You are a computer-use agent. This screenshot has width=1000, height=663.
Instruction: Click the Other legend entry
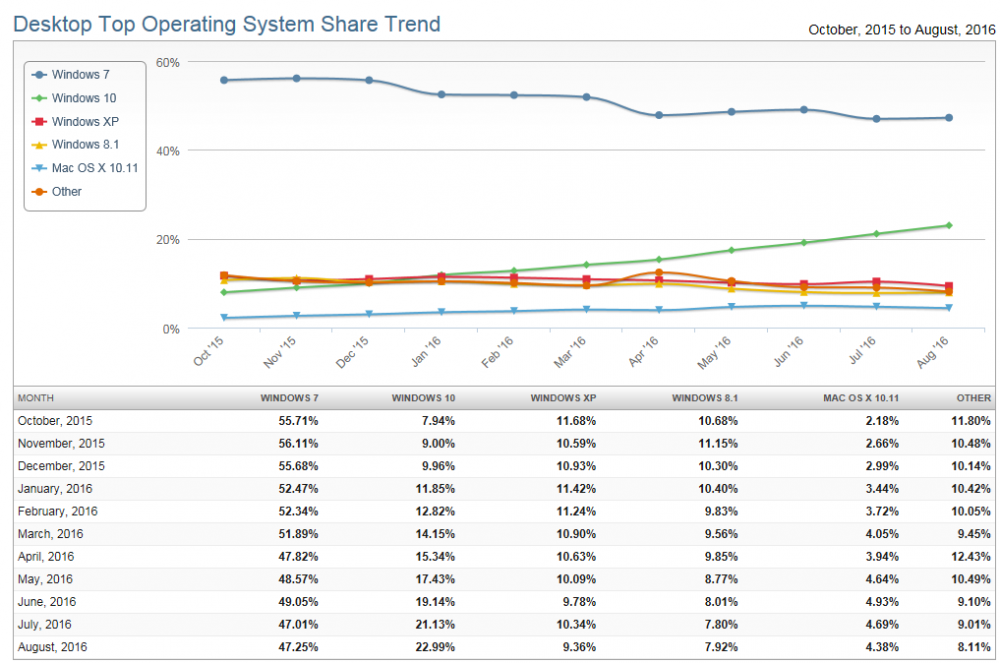coord(66,191)
